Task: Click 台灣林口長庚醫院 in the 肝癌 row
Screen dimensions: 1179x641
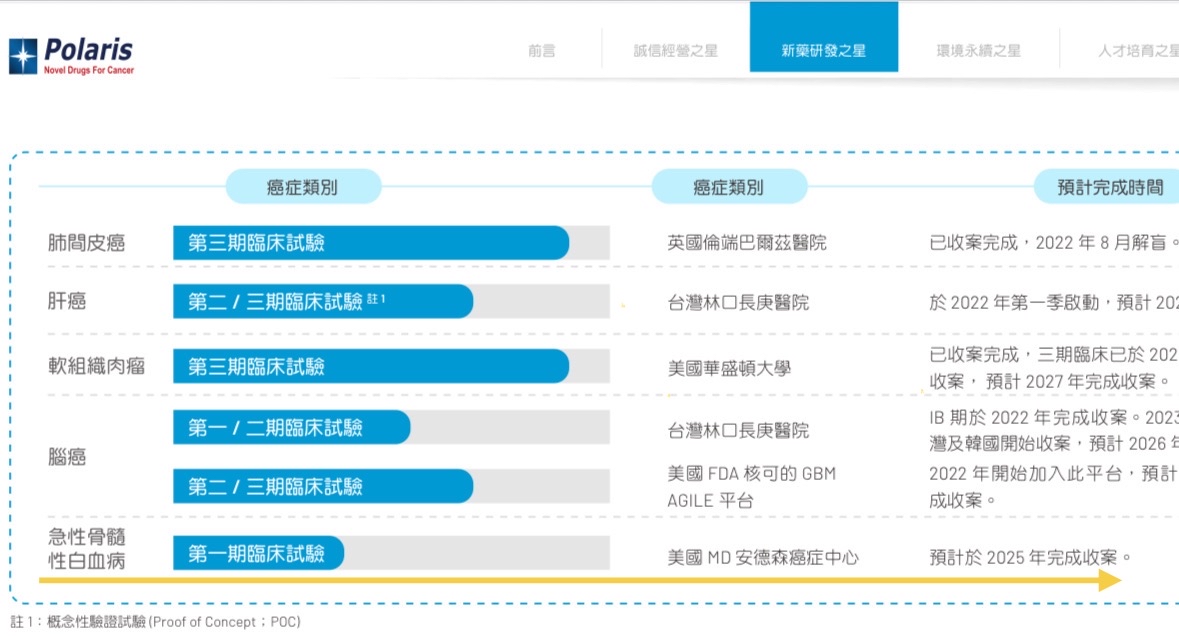Action: (x=738, y=302)
